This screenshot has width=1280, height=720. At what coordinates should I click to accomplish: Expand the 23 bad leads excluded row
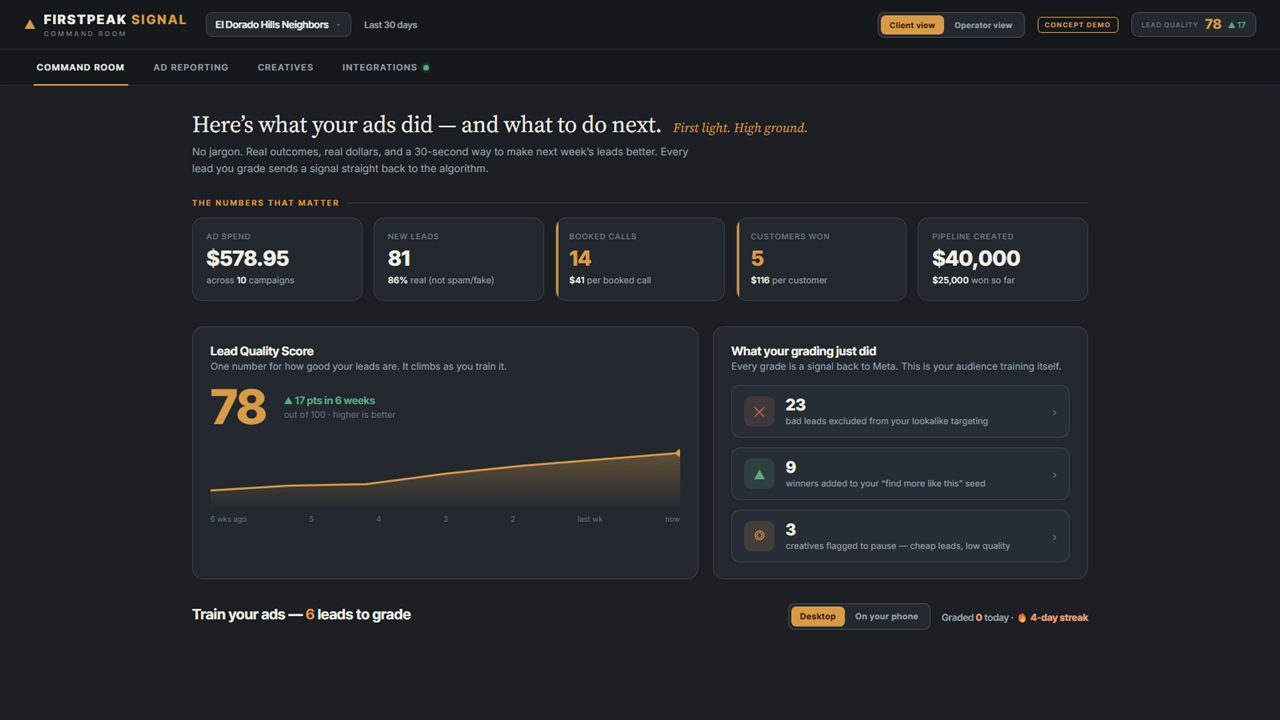(900, 412)
